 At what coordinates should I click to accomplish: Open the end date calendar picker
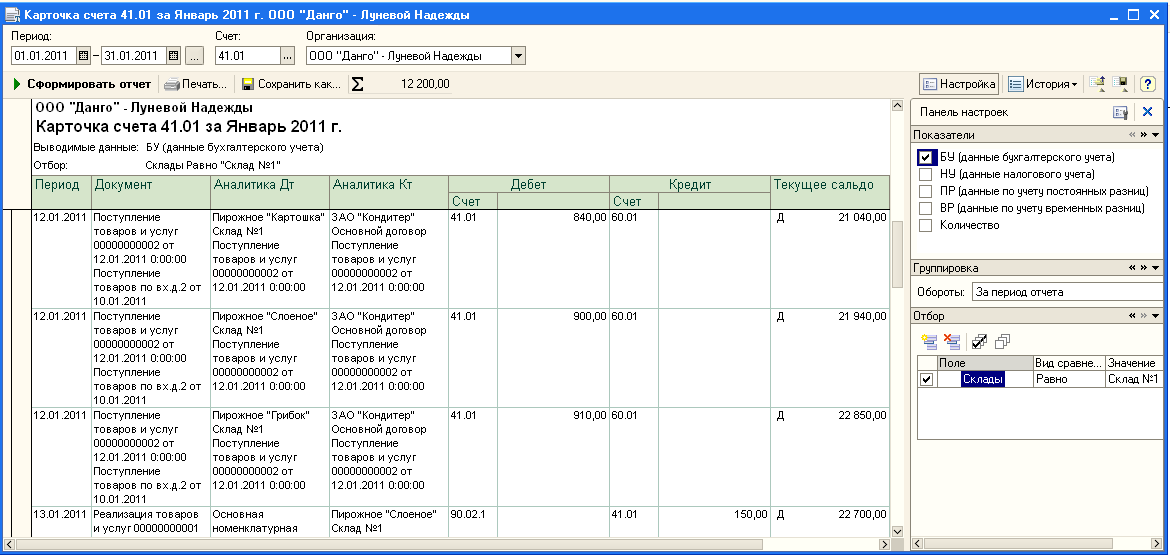click(x=173, y=56)
